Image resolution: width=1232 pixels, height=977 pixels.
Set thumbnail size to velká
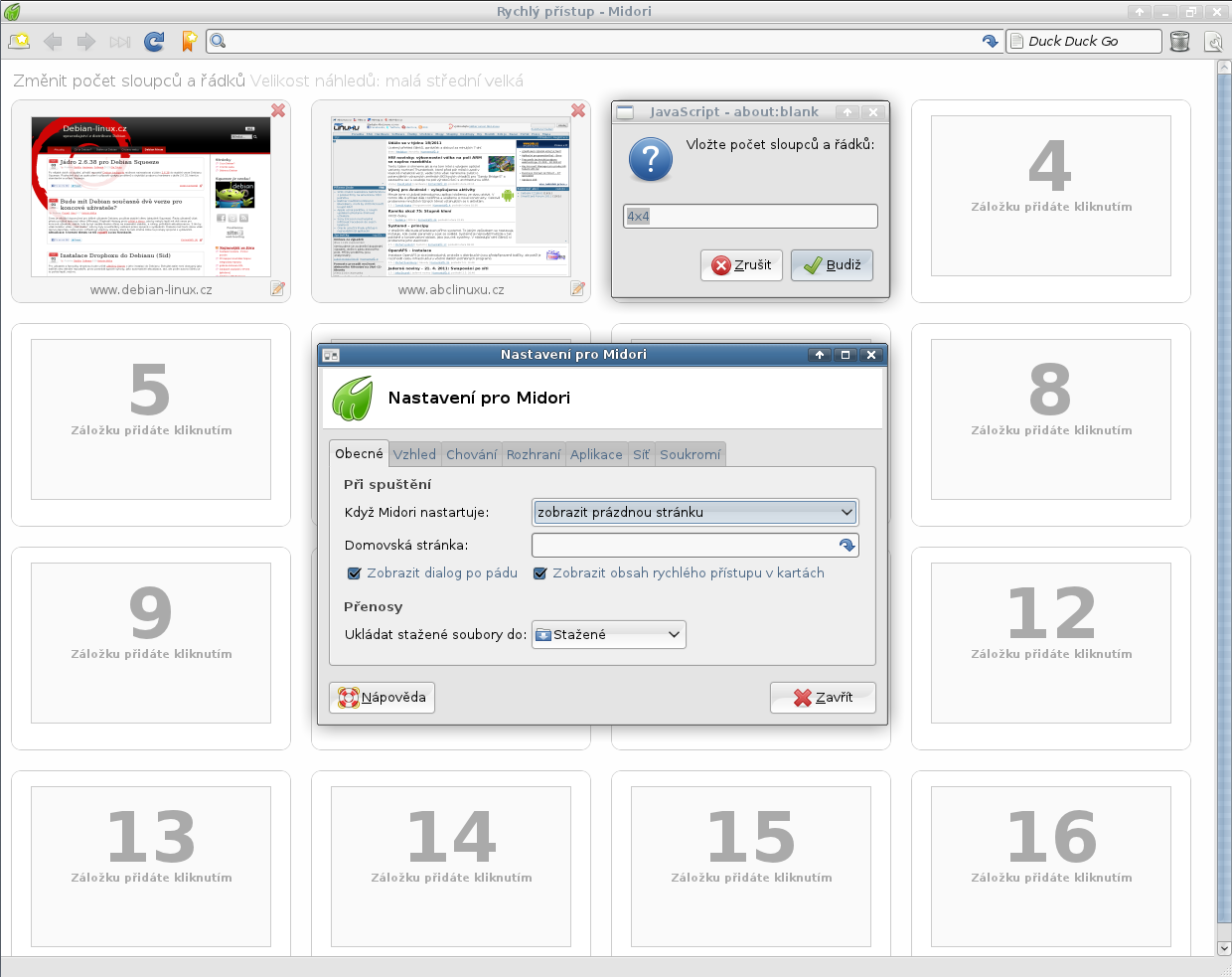503,81
